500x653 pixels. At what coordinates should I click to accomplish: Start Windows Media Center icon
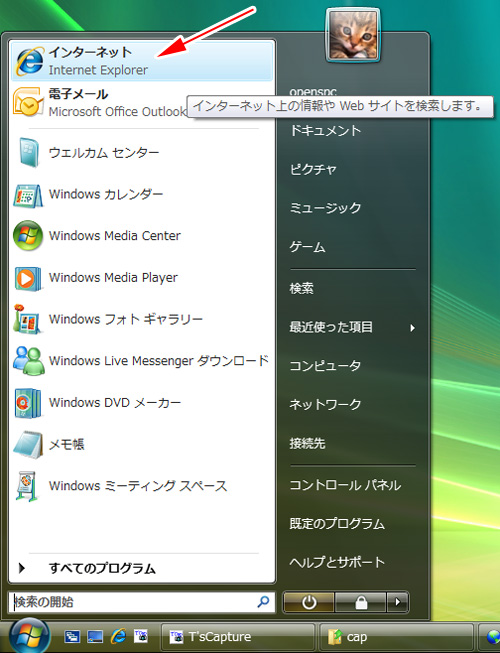(28, 235)
